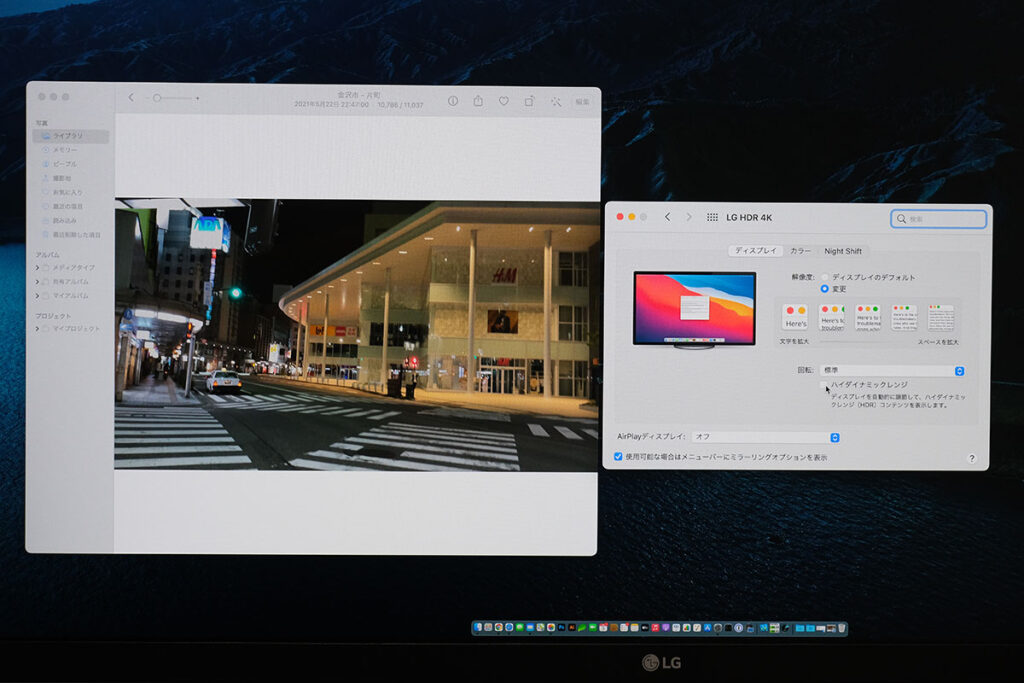Switch to カラー tab
The height and width of the screenshot is (683, 1024).
pyautogui.click(x=800, y=251)
